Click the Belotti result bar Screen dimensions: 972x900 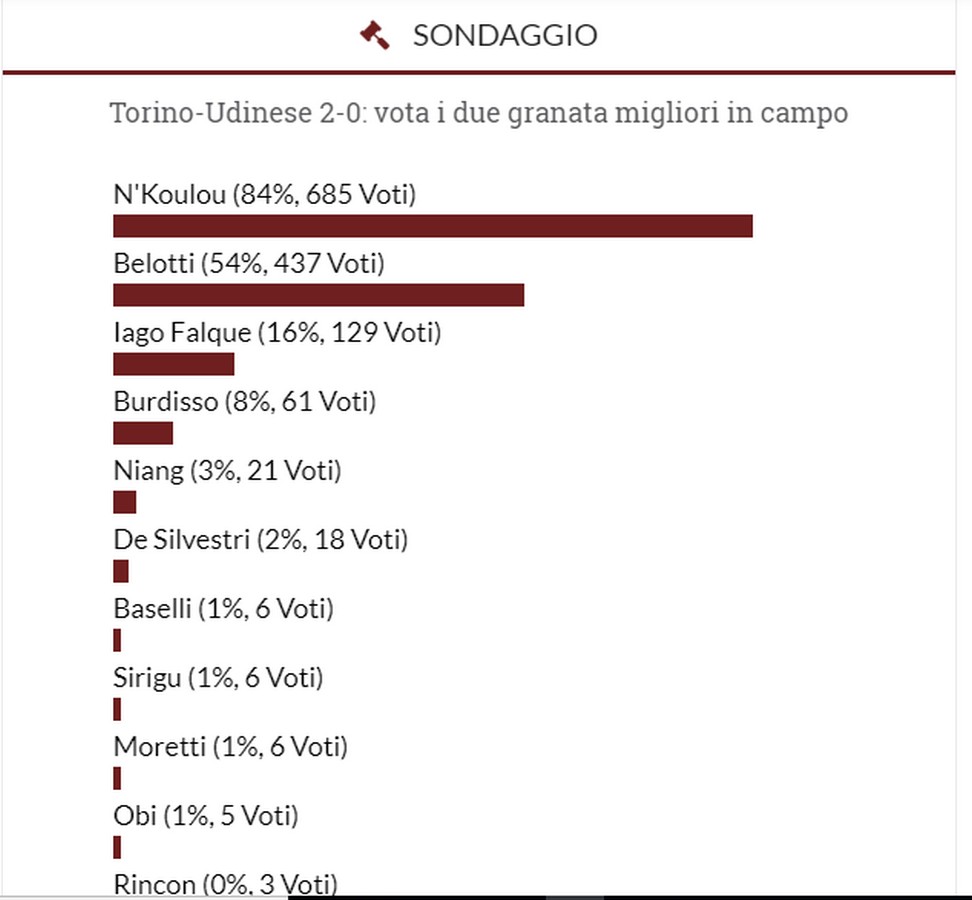coord(319,295)
